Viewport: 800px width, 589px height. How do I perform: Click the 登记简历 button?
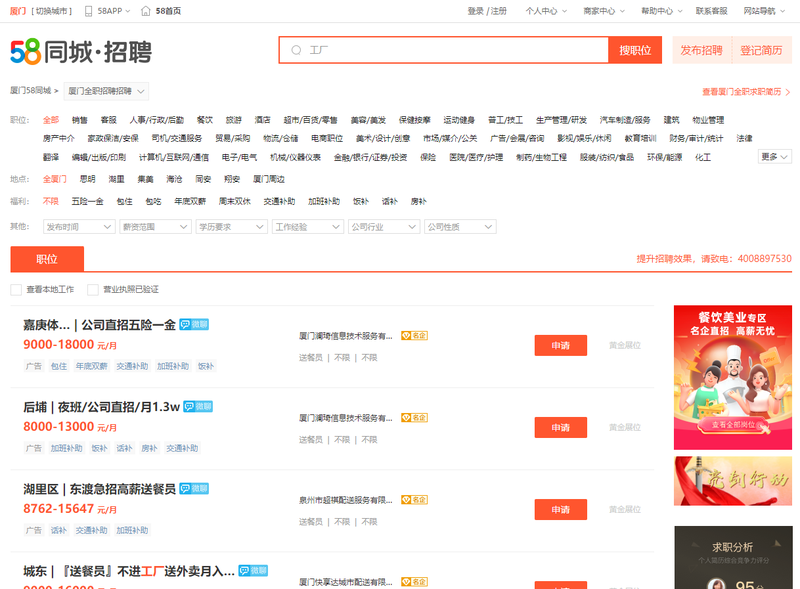pyautogui.click(x=761, y=50)
